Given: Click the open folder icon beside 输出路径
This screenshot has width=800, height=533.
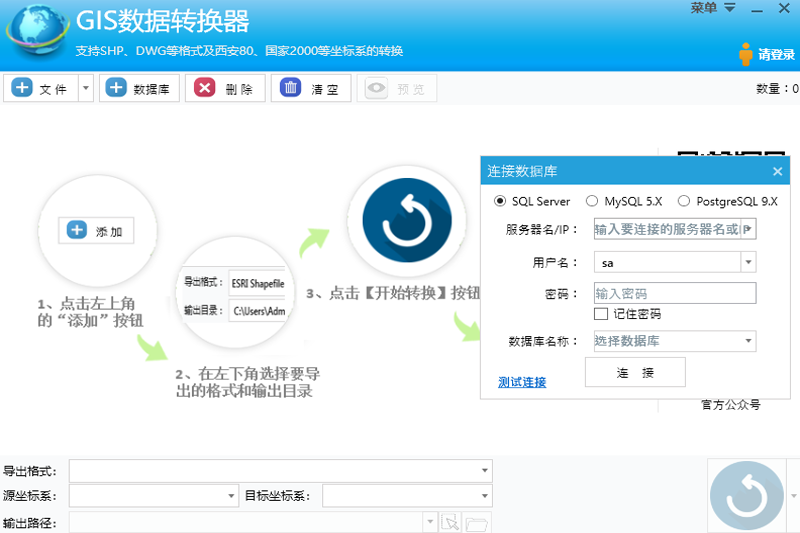Looking at the screenshot, I should coord(477,523).
